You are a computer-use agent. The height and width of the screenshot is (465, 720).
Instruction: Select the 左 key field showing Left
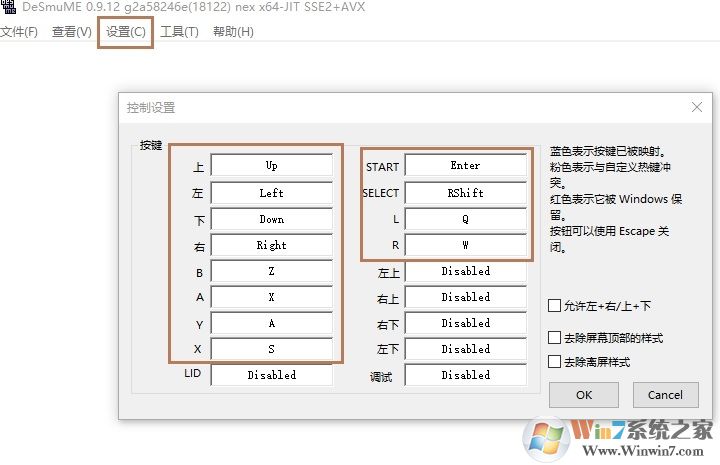[271, 193]
